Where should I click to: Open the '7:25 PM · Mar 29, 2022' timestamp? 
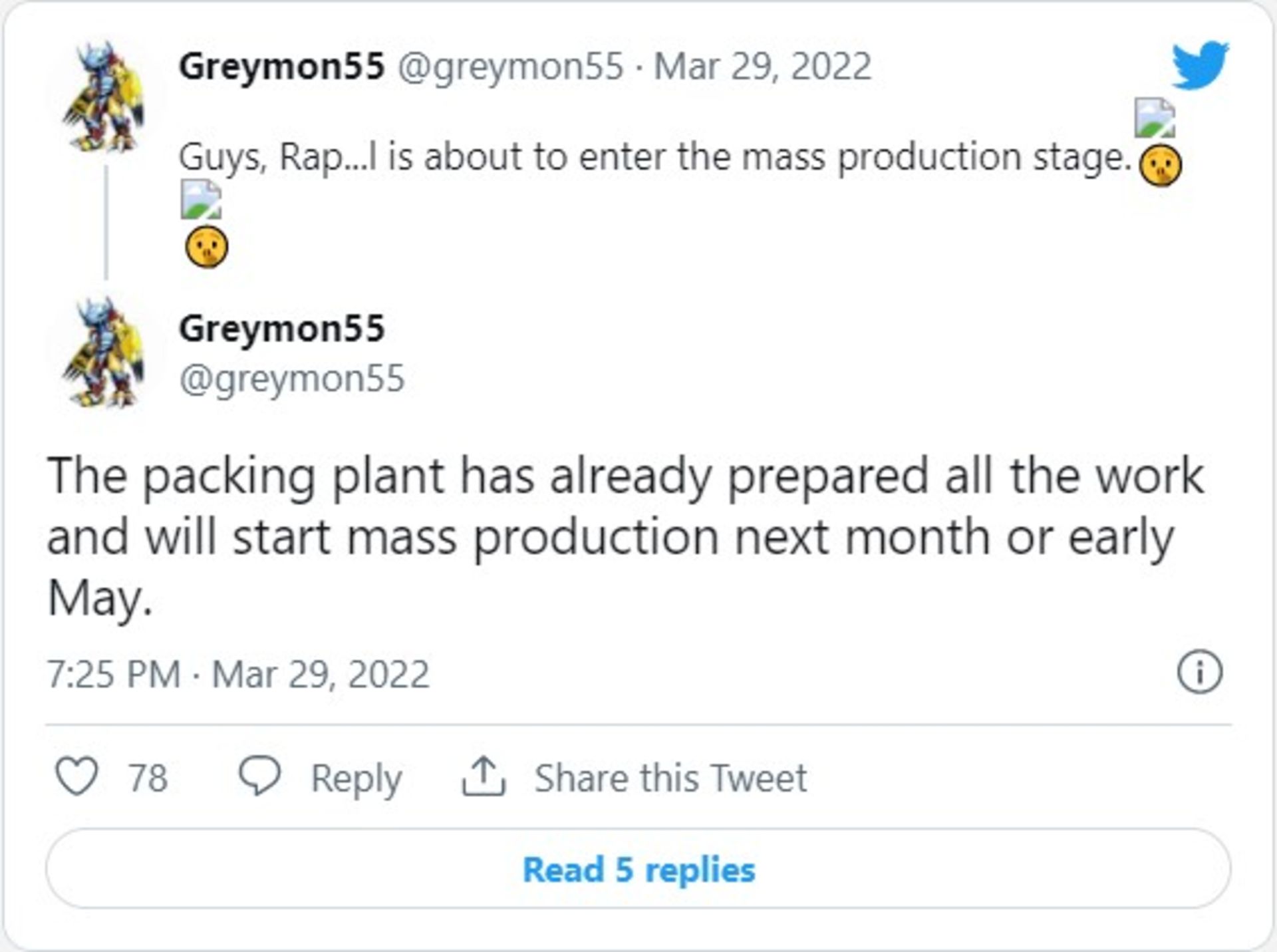(238, 675)
